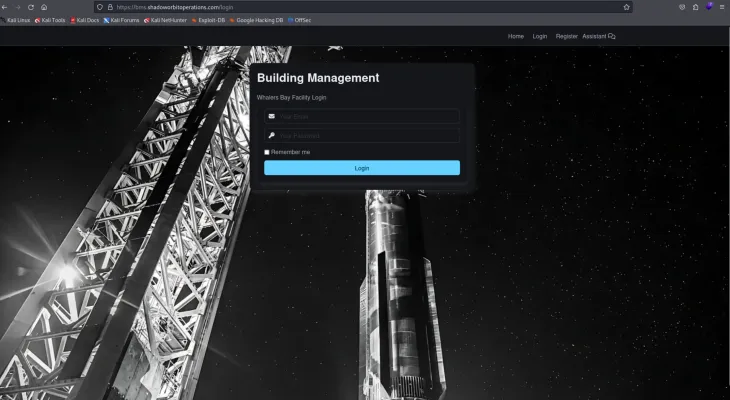
Task: Click the browser home icon
Action: pyautogui.click(x=44, y=7)
